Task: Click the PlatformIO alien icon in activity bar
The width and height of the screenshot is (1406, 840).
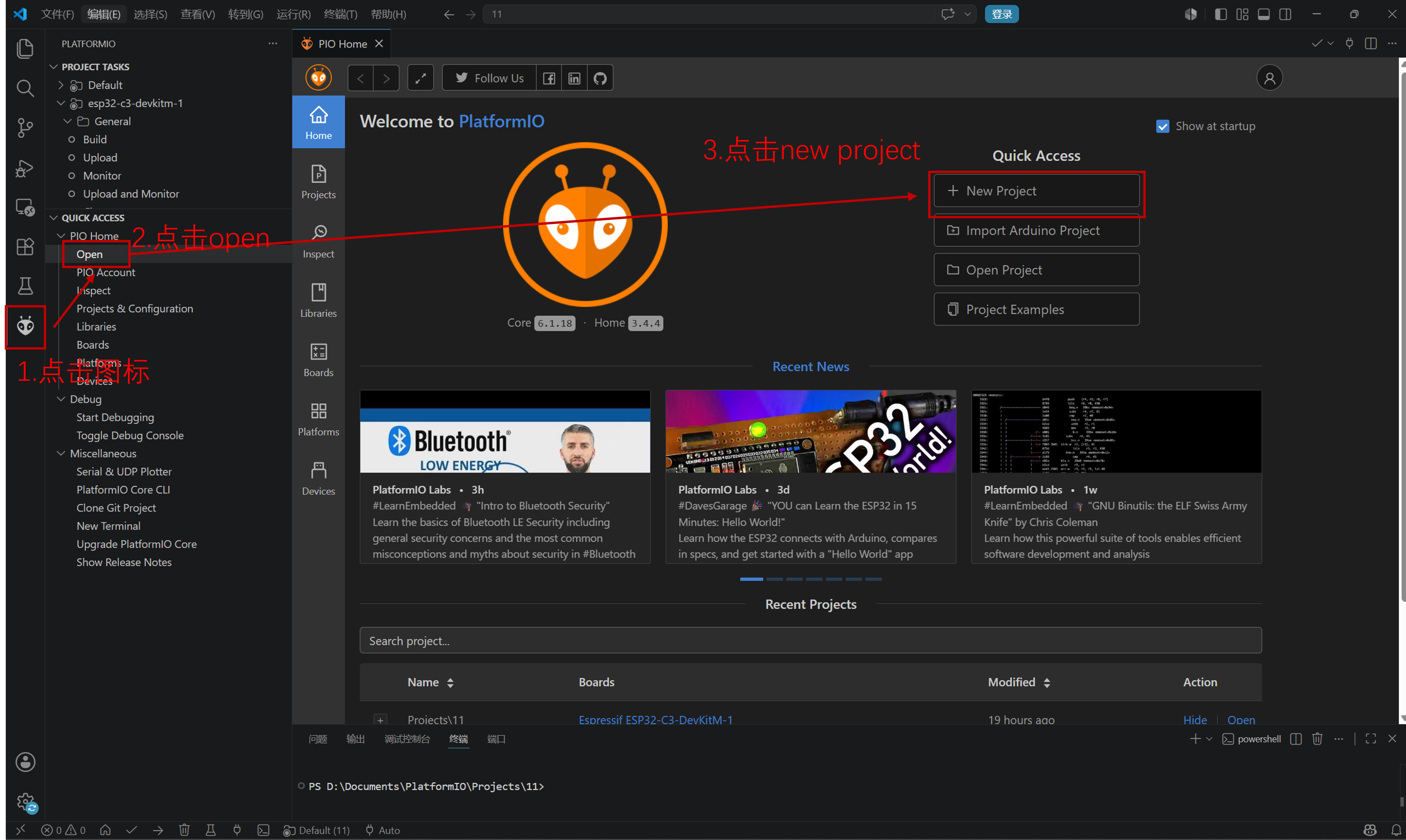Action: 25,326
